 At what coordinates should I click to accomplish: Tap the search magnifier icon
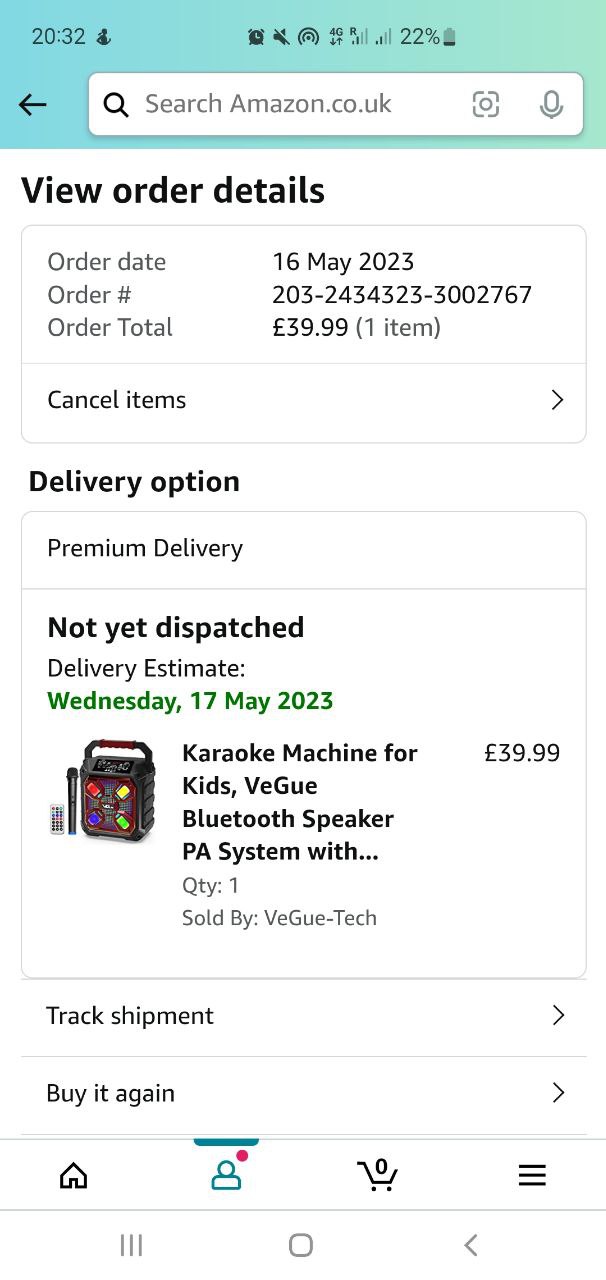point(116,104)
